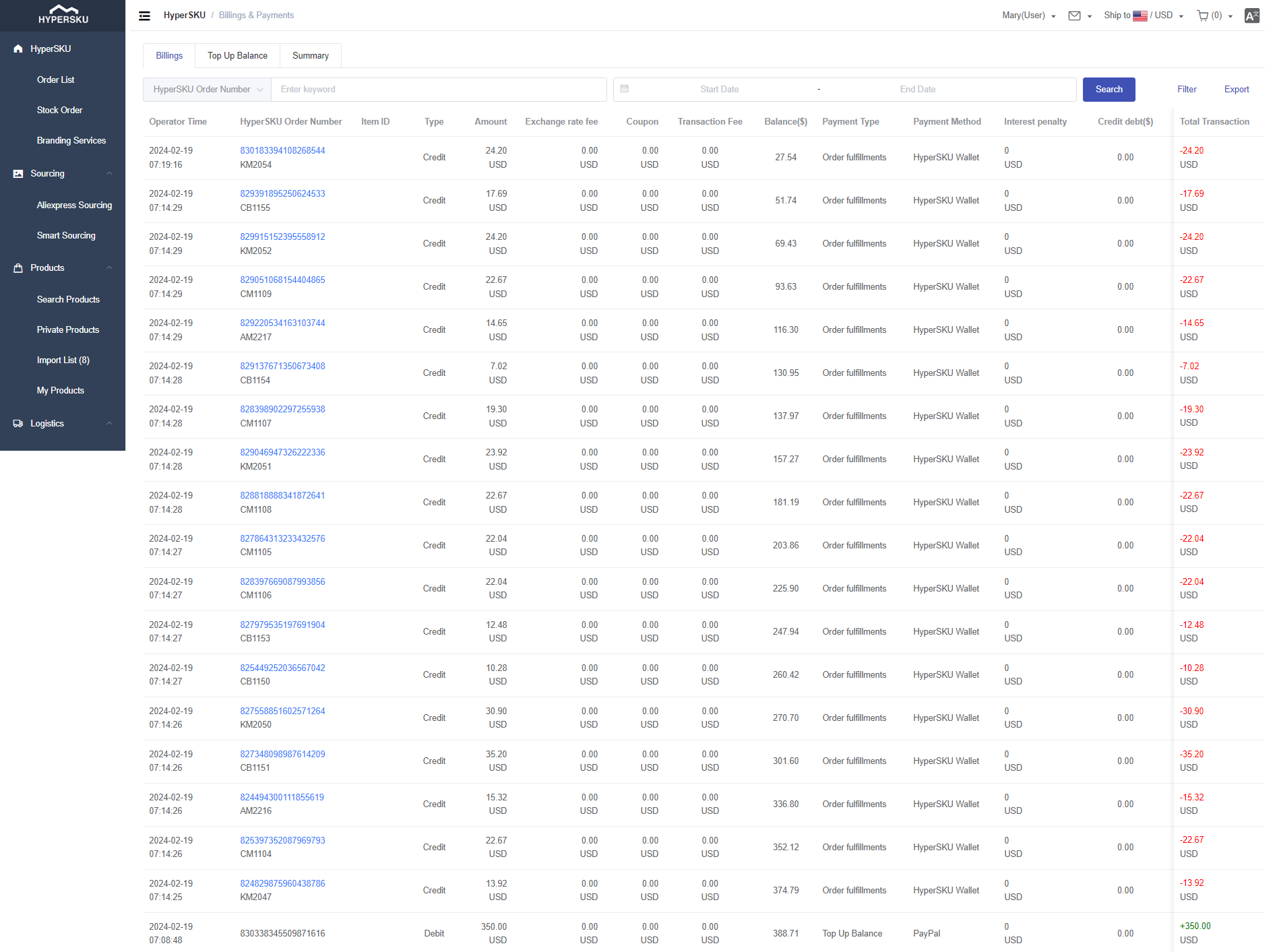Open the HyperSKU Order Number dropdown
This screenshot has width=1277, height=952.
point(208,90)
